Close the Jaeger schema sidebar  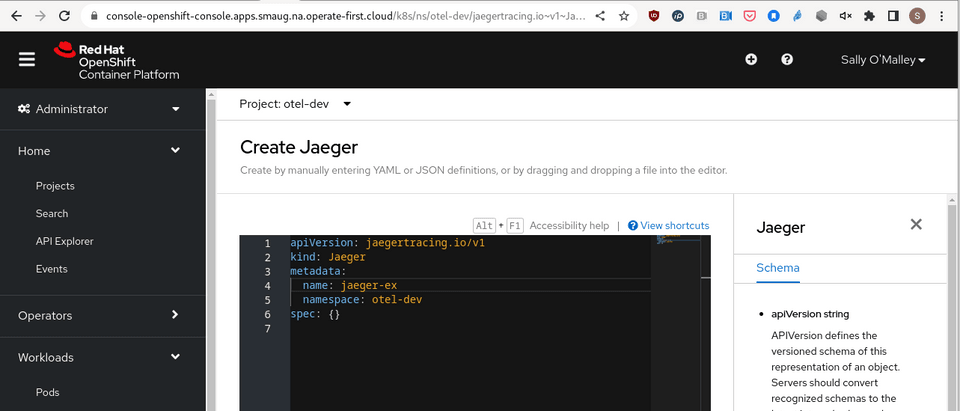(916, 224)
